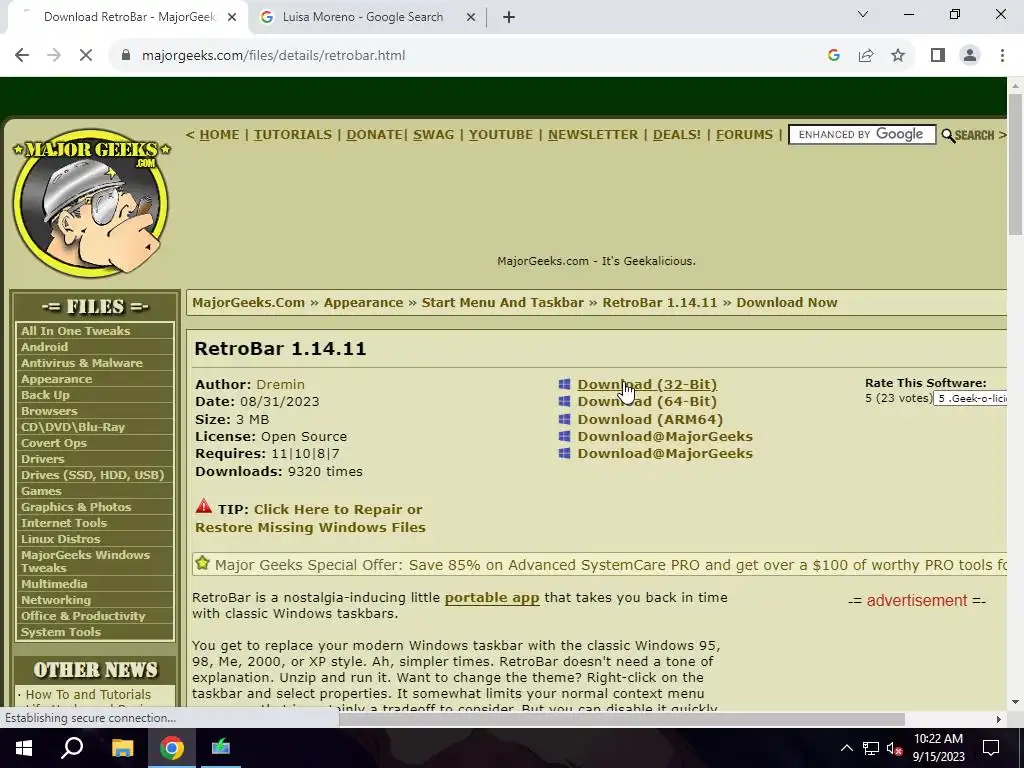Open Games files category
This screenshot has width=1024, height=768.
[x=40, y=491]
